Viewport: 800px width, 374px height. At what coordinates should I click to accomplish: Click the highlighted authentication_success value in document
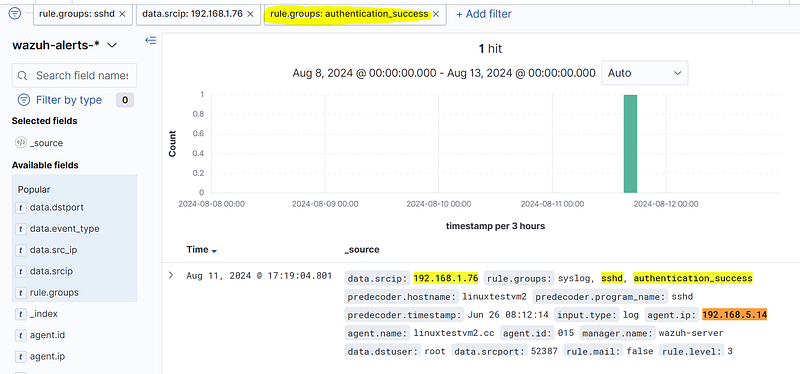(693, 279)
